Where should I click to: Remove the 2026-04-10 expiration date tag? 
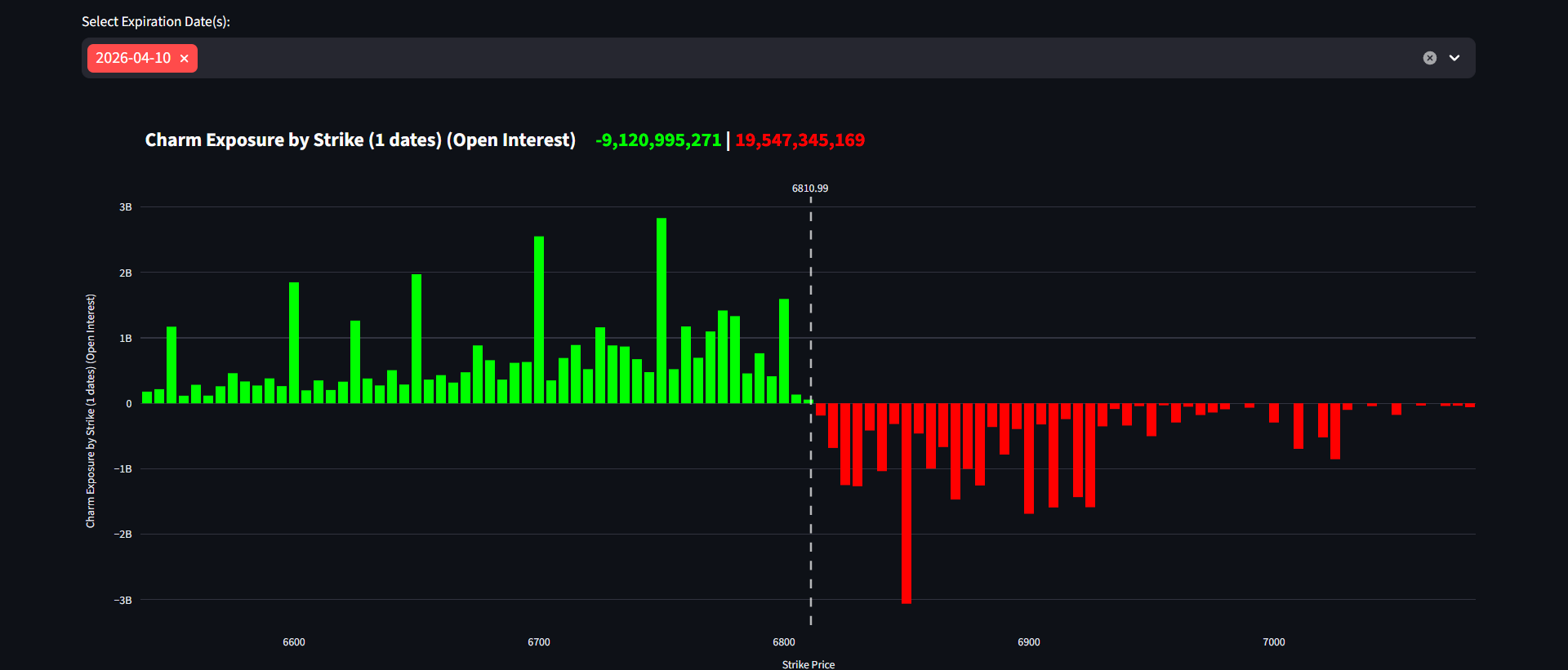(184, 59)
